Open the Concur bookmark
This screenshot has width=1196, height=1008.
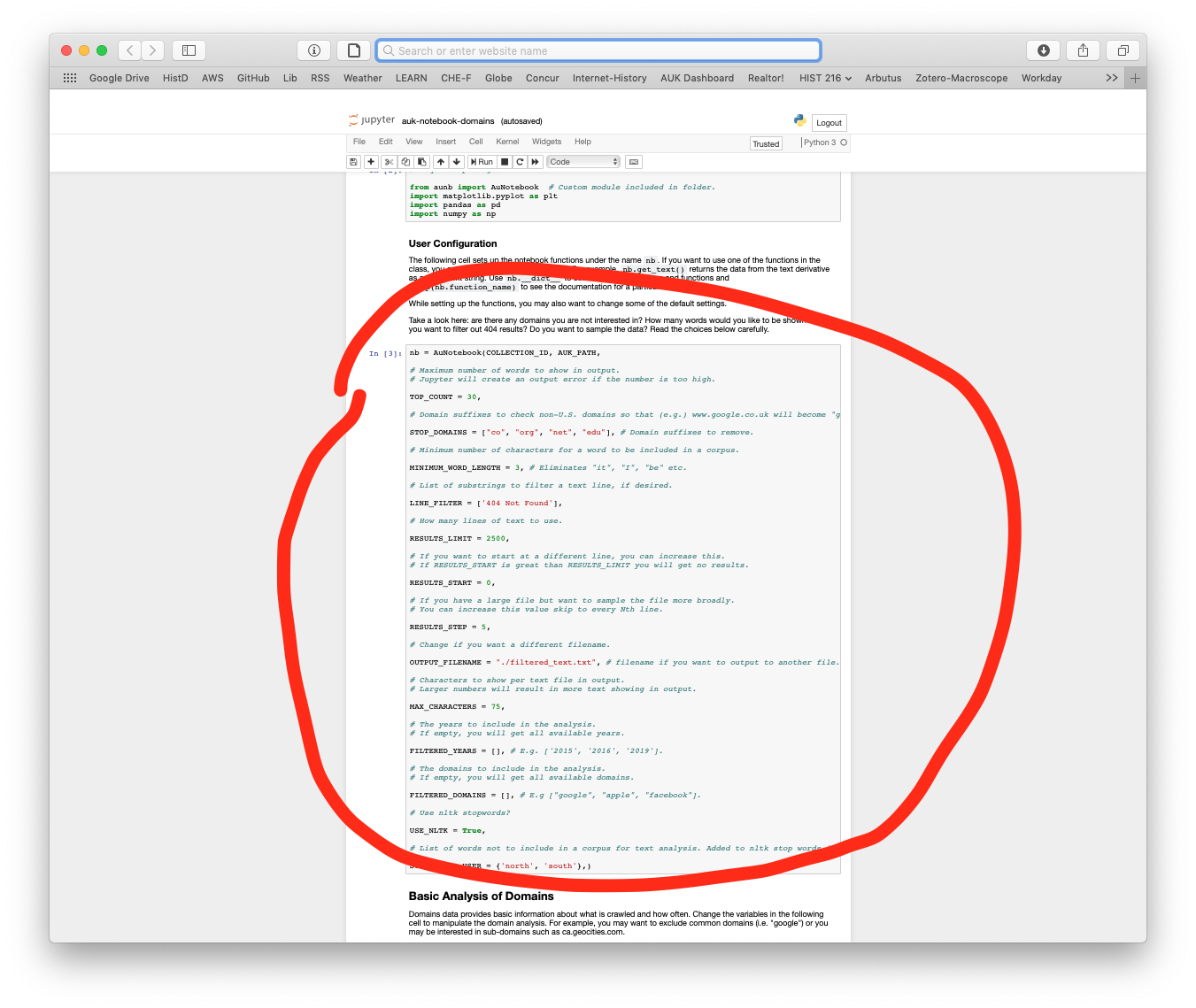coord(543,78)
